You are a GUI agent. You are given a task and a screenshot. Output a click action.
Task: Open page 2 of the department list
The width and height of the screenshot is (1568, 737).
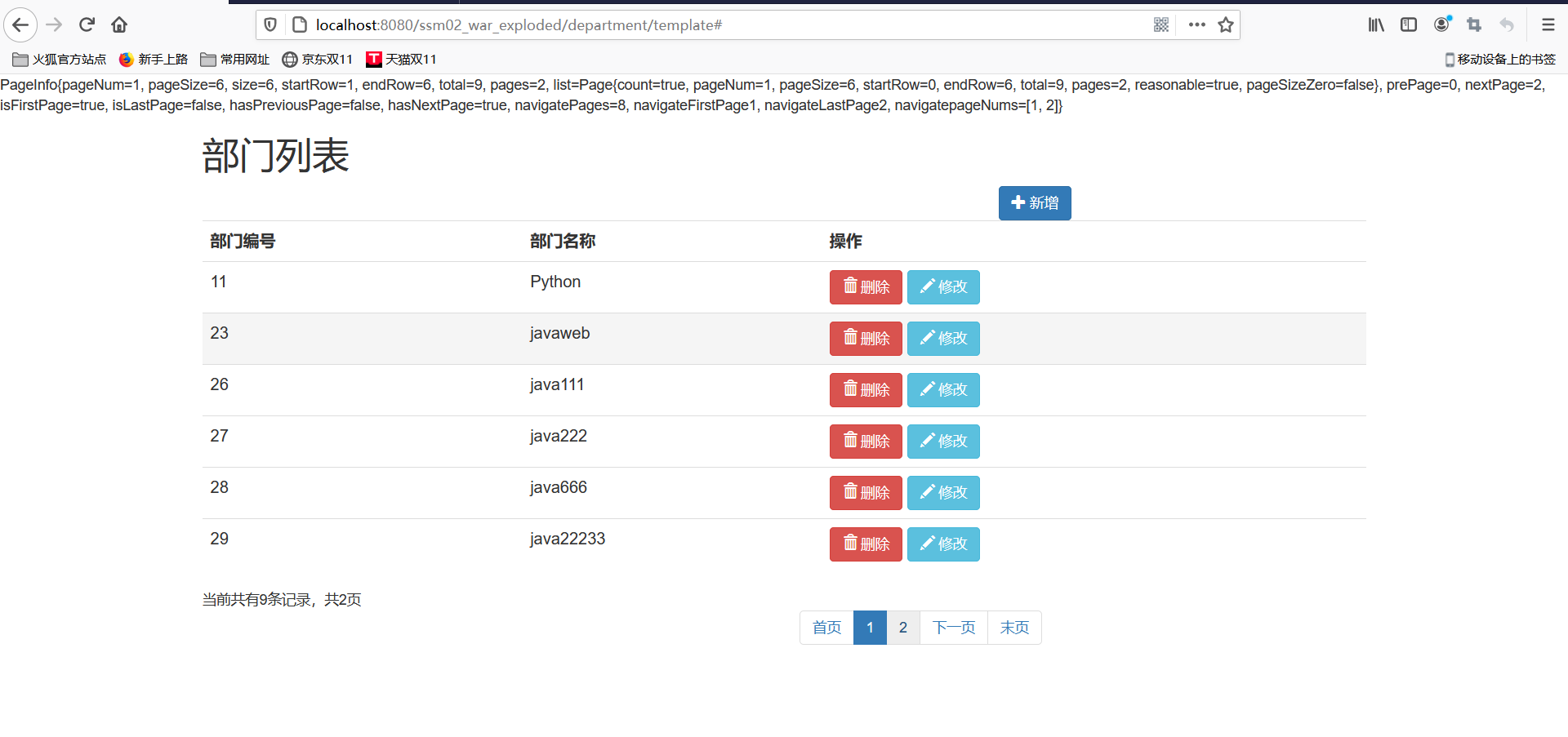(902, 627)
